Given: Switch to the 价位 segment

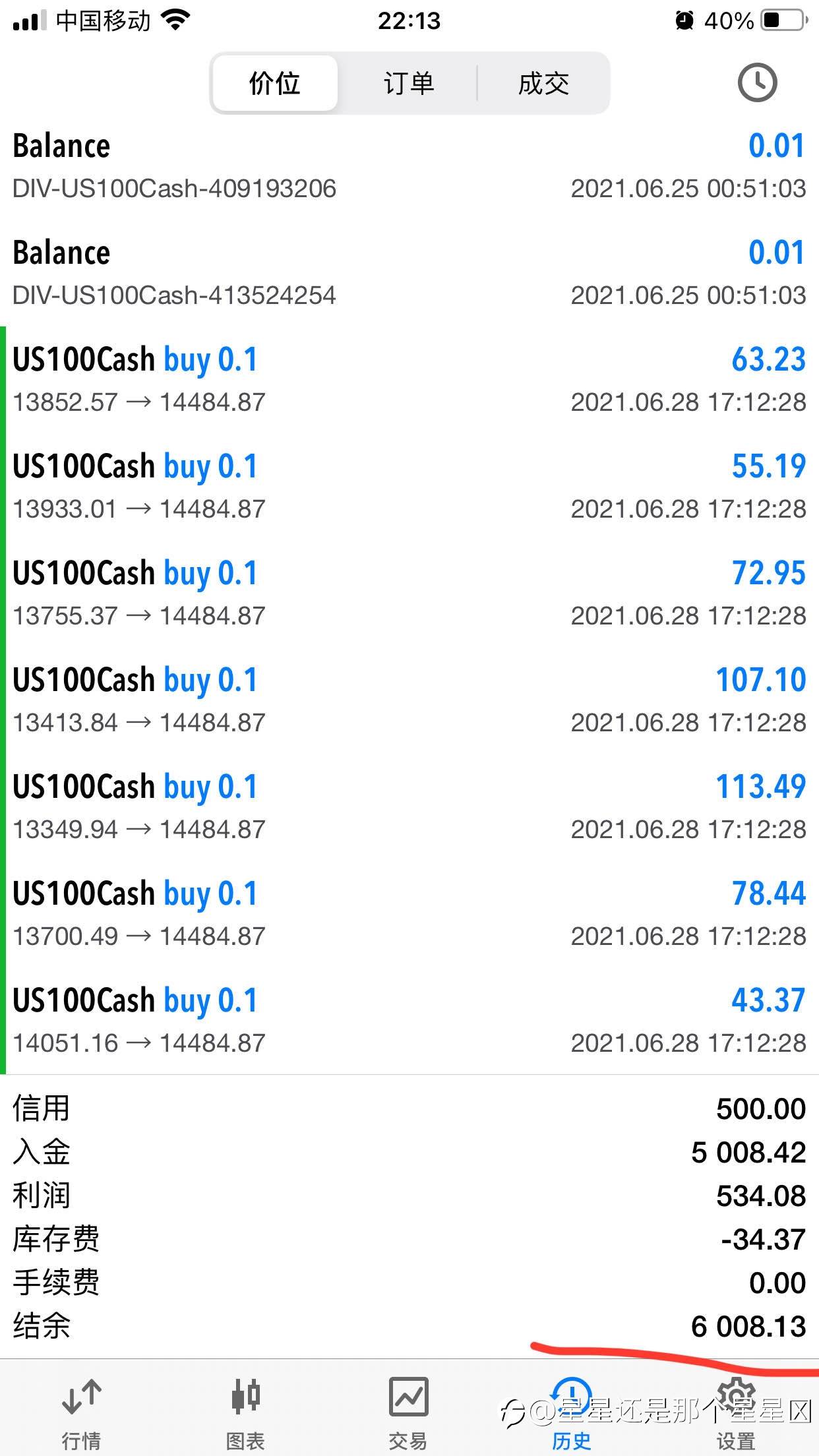Looking at the screenshot, I should (x=275, y=84).
